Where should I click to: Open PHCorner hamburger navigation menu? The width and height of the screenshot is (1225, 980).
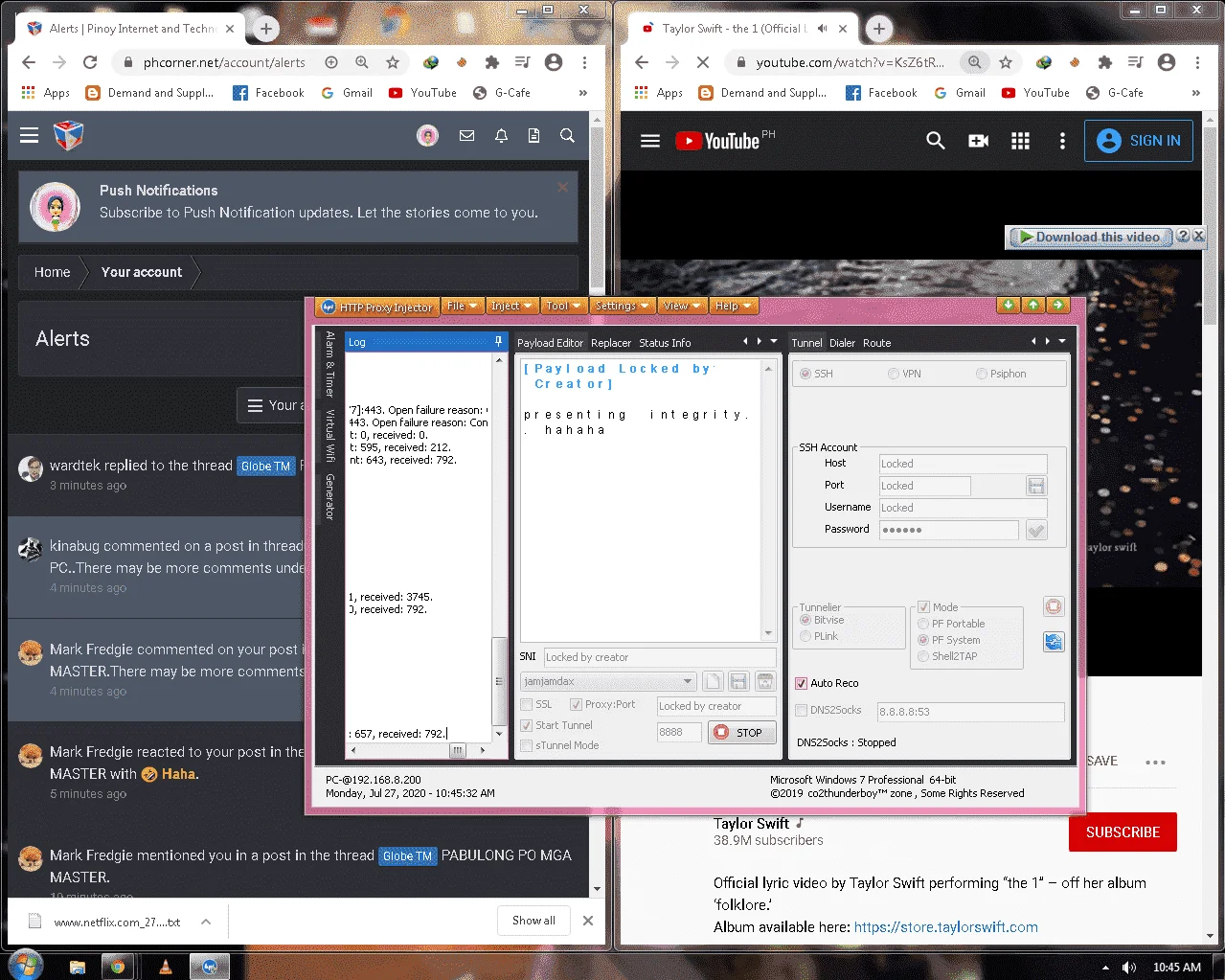(30, 135)
